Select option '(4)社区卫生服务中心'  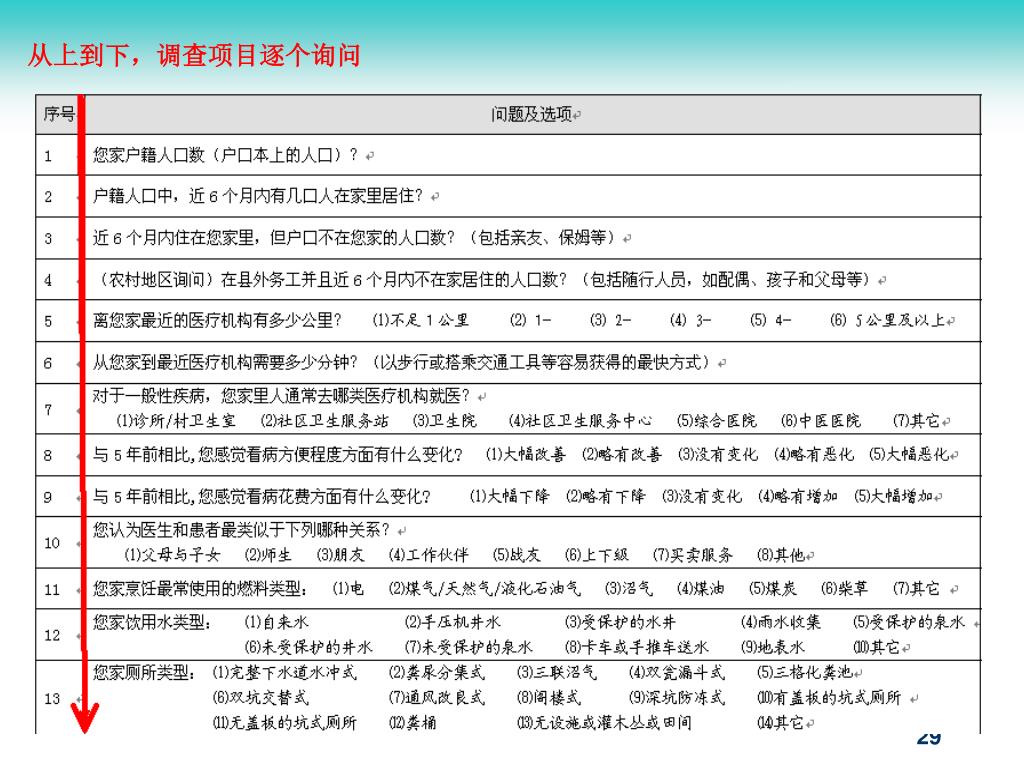point(580,421)
